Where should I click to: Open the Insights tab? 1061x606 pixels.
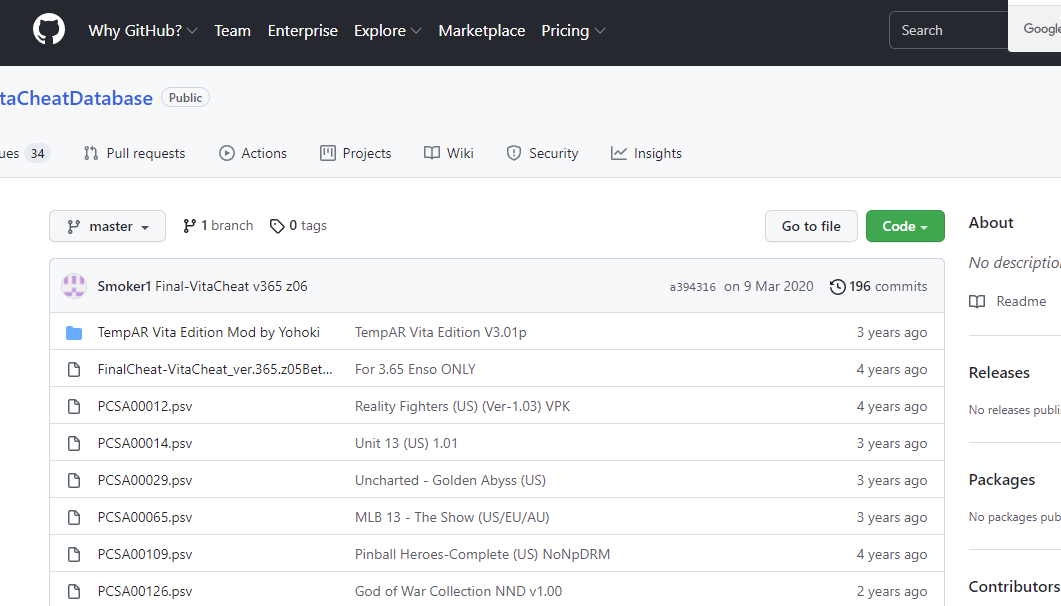click(646, 153)
